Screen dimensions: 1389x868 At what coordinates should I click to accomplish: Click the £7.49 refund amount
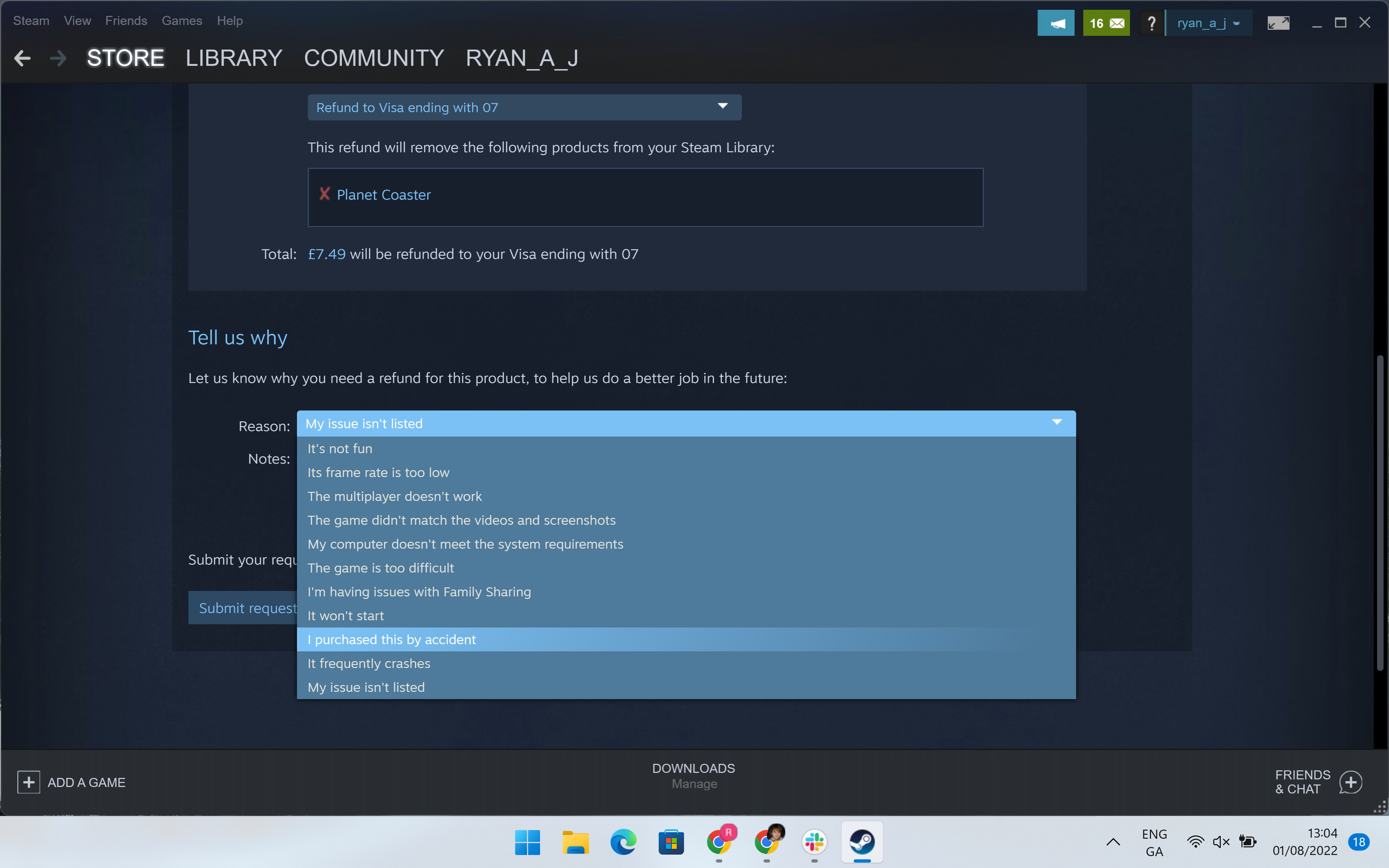[327, 254]
